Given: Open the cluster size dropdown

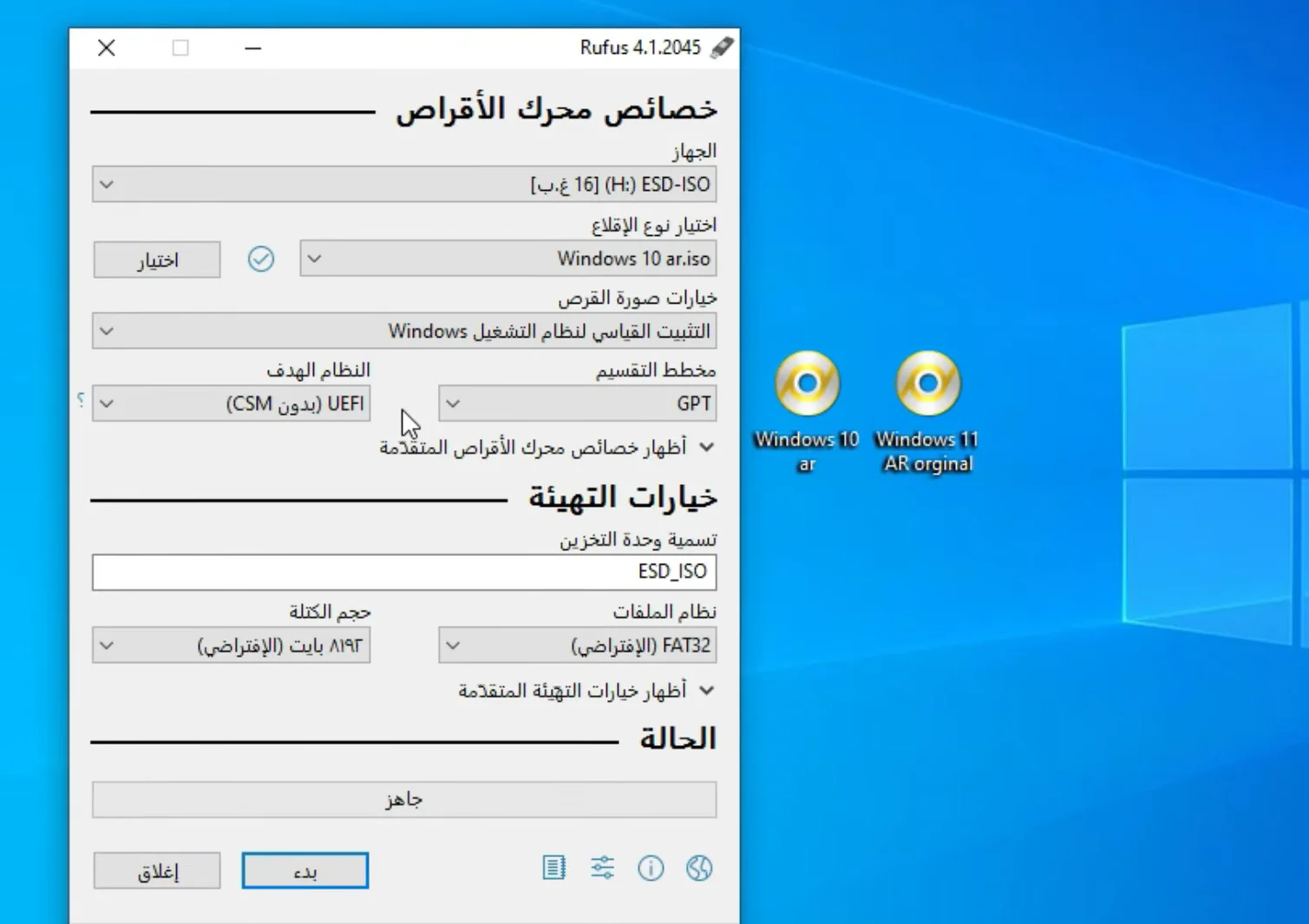Looking at the screenshot, I should coord(232,645).
